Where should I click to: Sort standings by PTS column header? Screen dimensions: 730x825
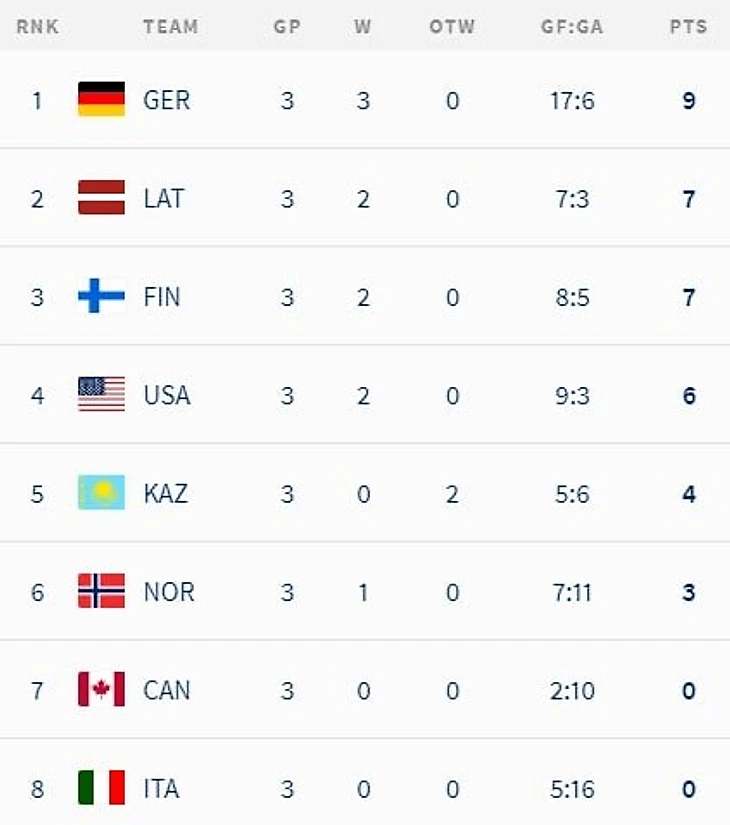pos(688,26)
